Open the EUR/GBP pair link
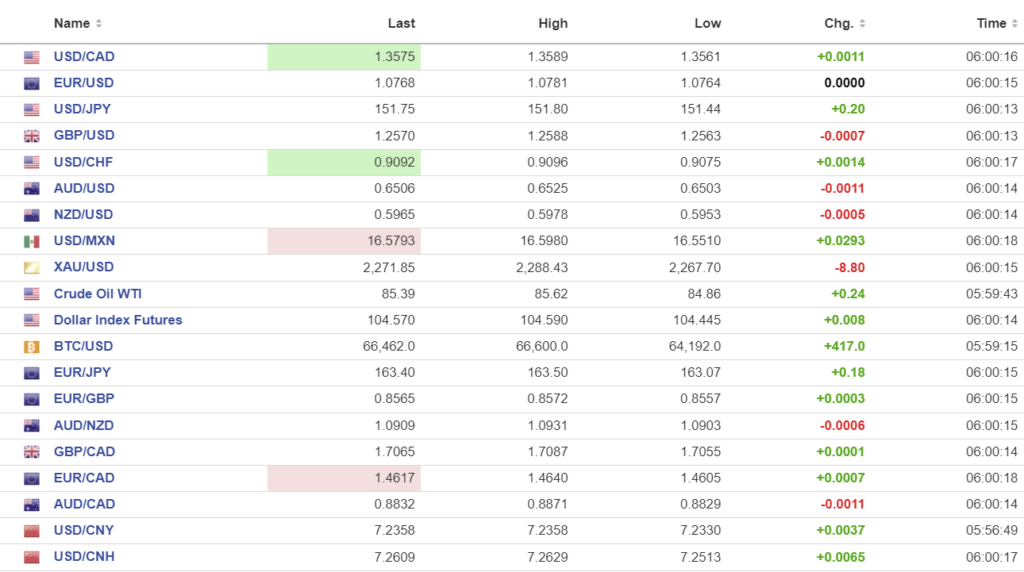Screen dimensions: 1024x572 pos(83,398)
